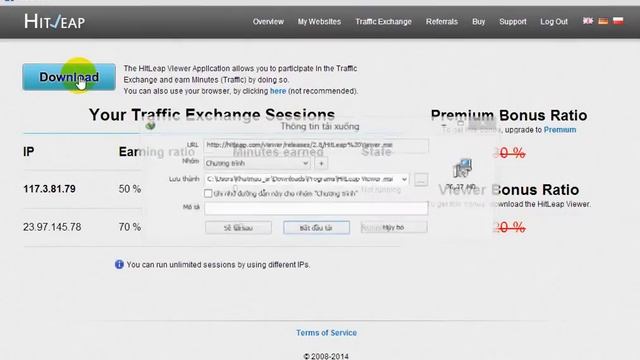
Task: Browse save location with the ellipsis button
Action: [x=421, y=180]
